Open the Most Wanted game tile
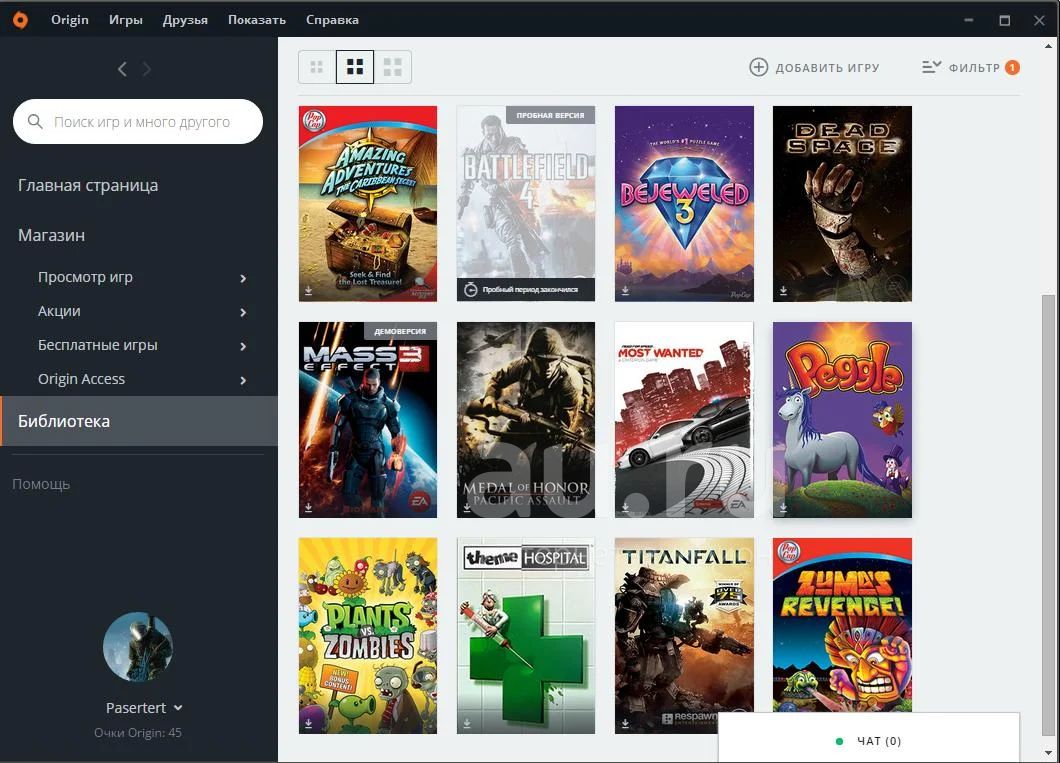Viewport: 1060px width, 763px height. pos(684,420)
